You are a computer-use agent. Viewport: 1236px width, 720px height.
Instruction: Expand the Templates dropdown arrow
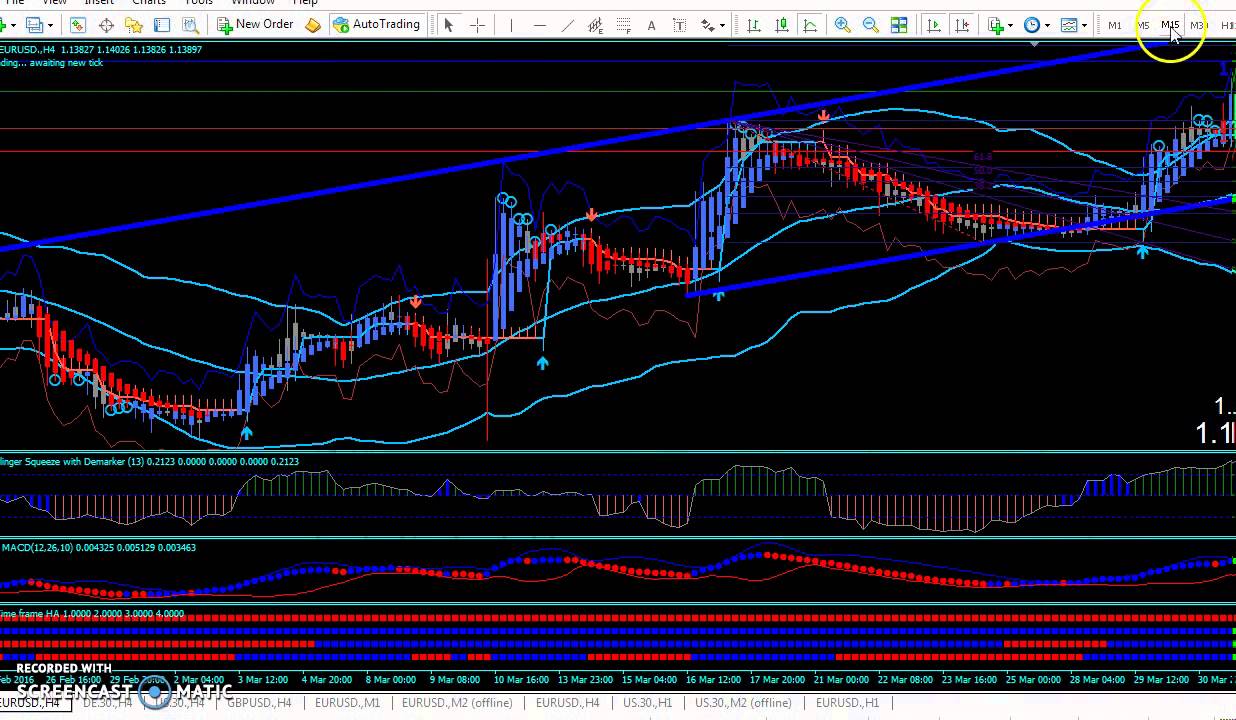(x=1083, y=25)
